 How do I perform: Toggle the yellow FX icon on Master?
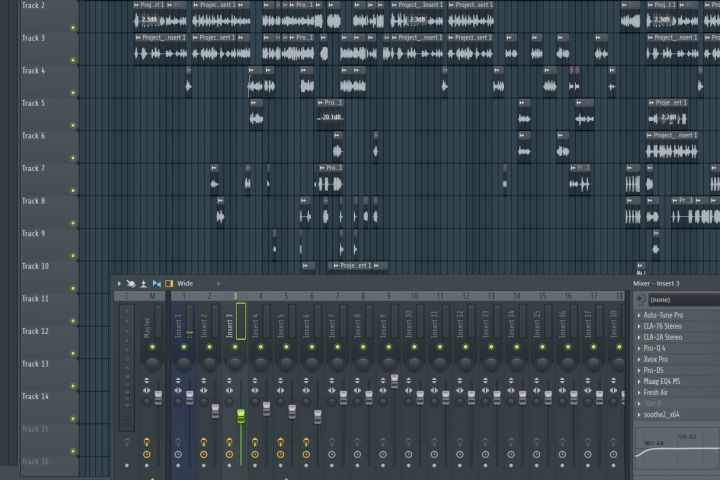[x=146, y=442]
